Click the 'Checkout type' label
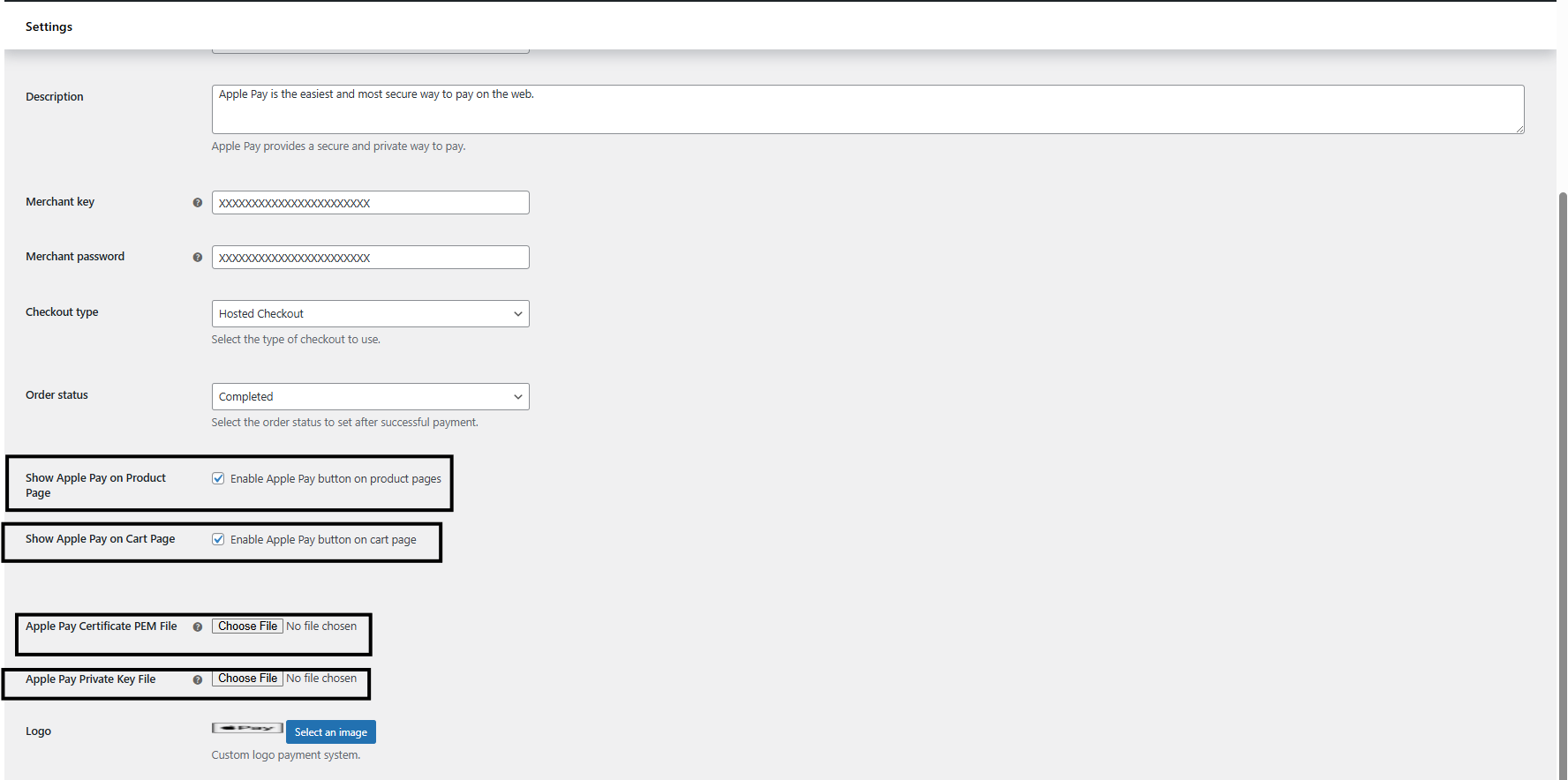Screen dimensions: 1568x780 coord(62,312)
